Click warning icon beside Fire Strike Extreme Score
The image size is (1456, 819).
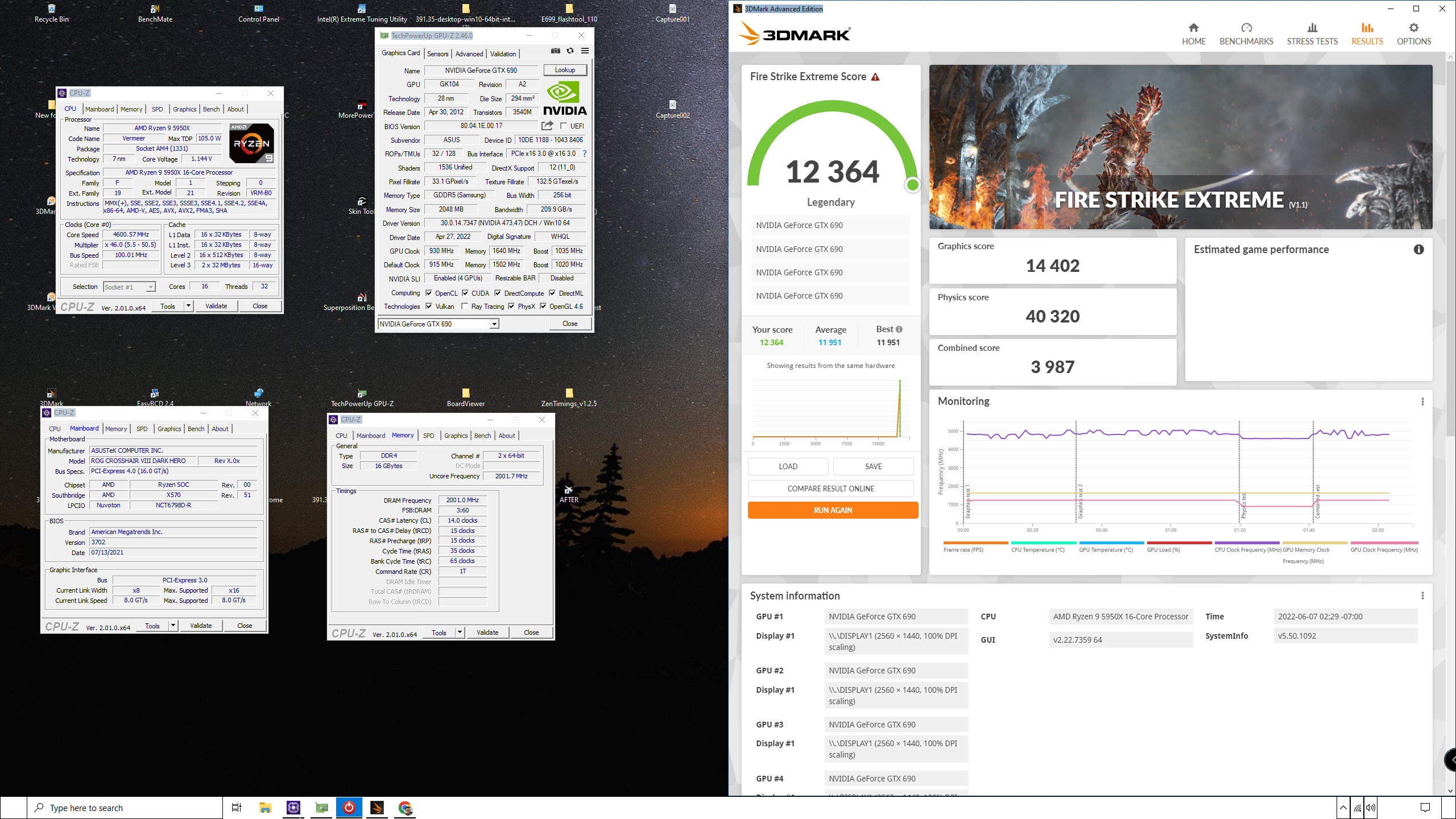pyautogui.click(x=875, y=77)
